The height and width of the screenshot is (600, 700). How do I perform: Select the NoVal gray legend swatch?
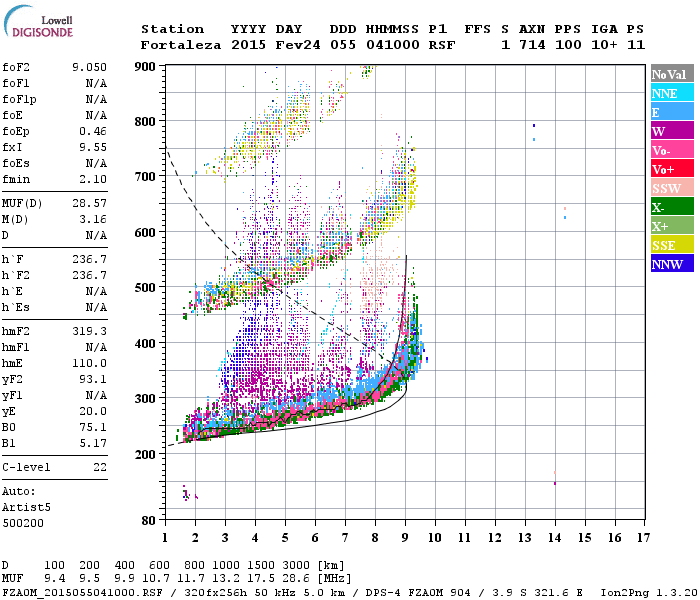(672, 74)
